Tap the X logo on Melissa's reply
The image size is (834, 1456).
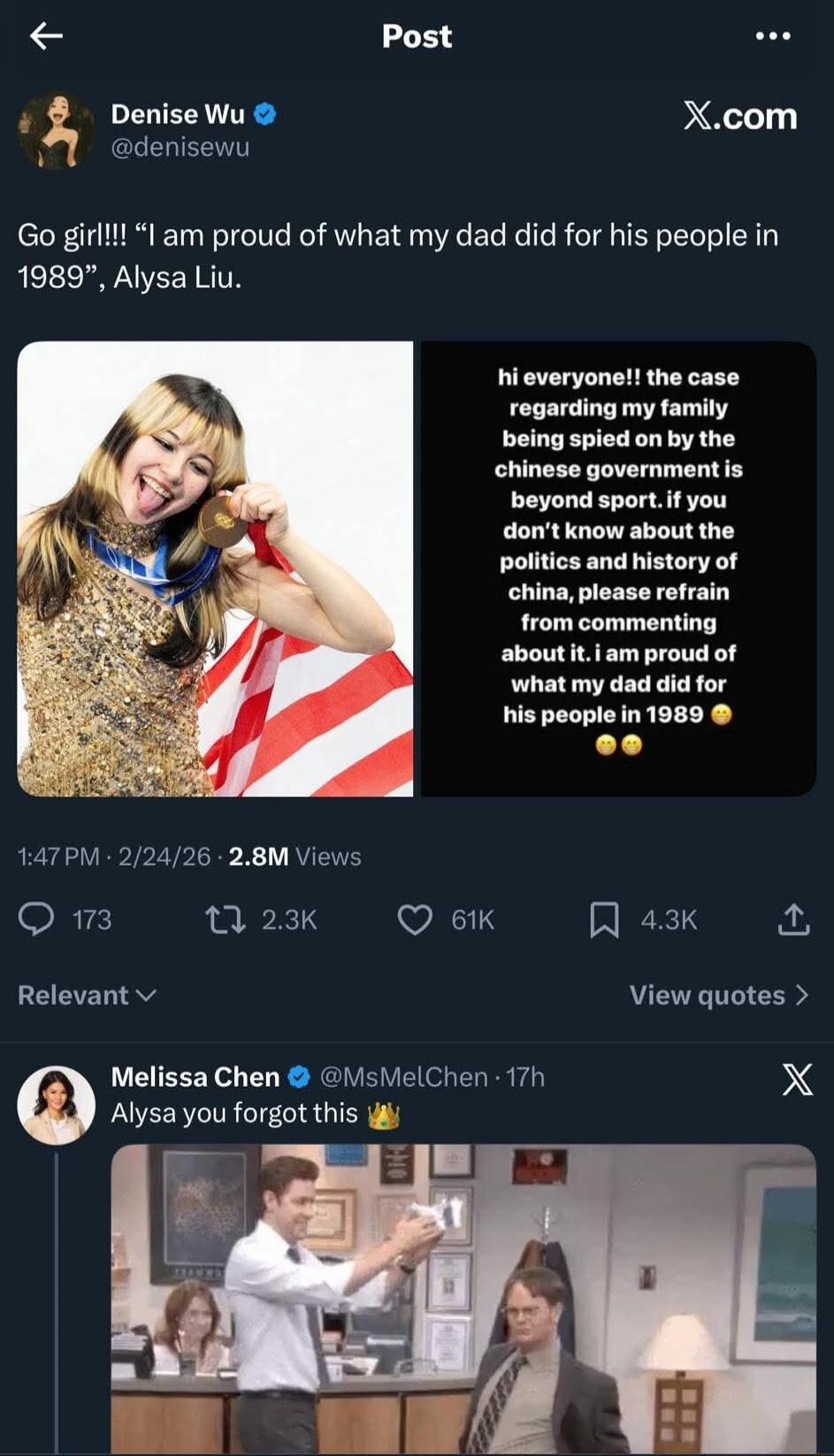tap(797, 1079)
